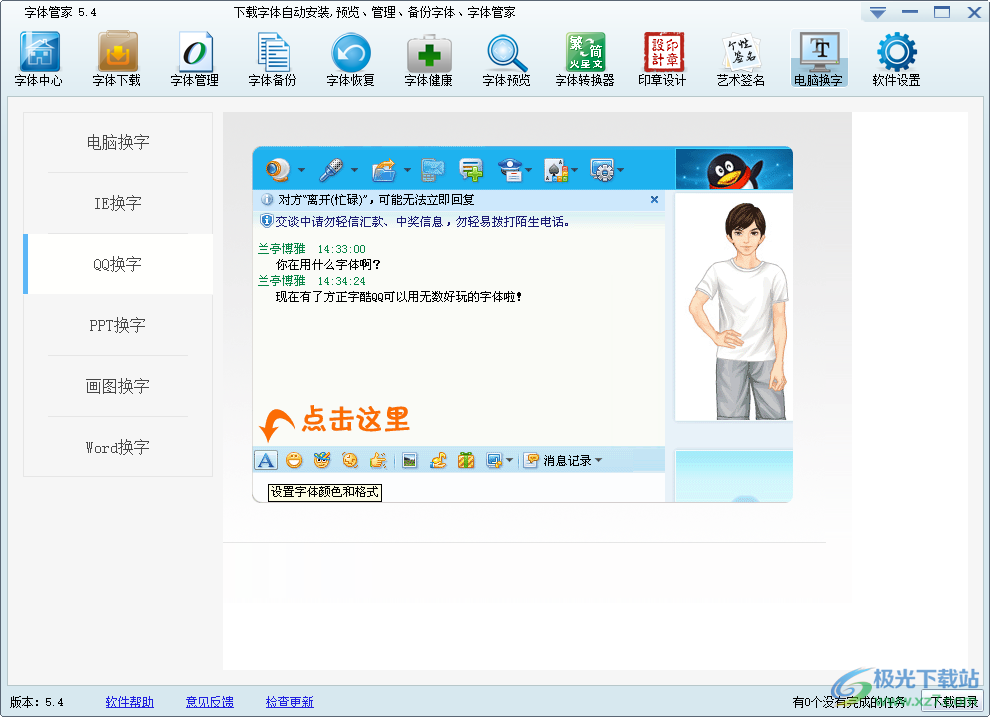Switch to 电脑换字 sidebar tab
990x717 pixels.
click(x=118, y=143)
